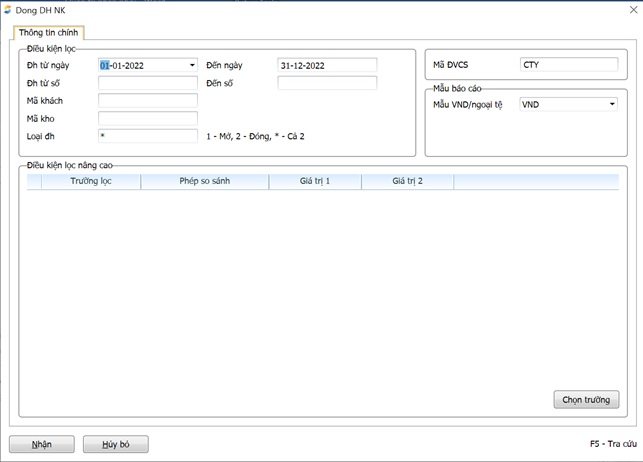Viewport: 643px width, 462px height.
Task: Focus the Đh từ số input box
Action: pos(148,83)
